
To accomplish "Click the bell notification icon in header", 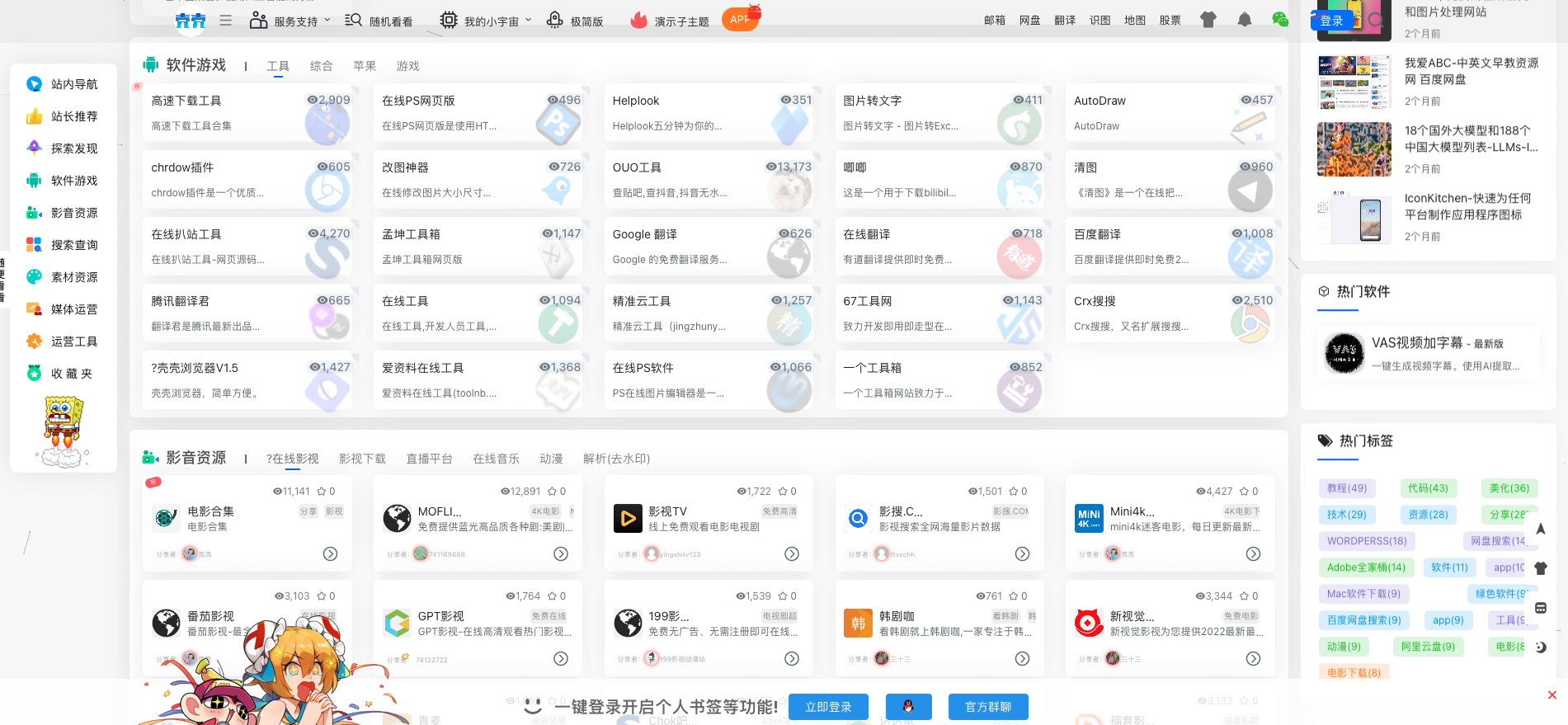I will pos(1245,20).
